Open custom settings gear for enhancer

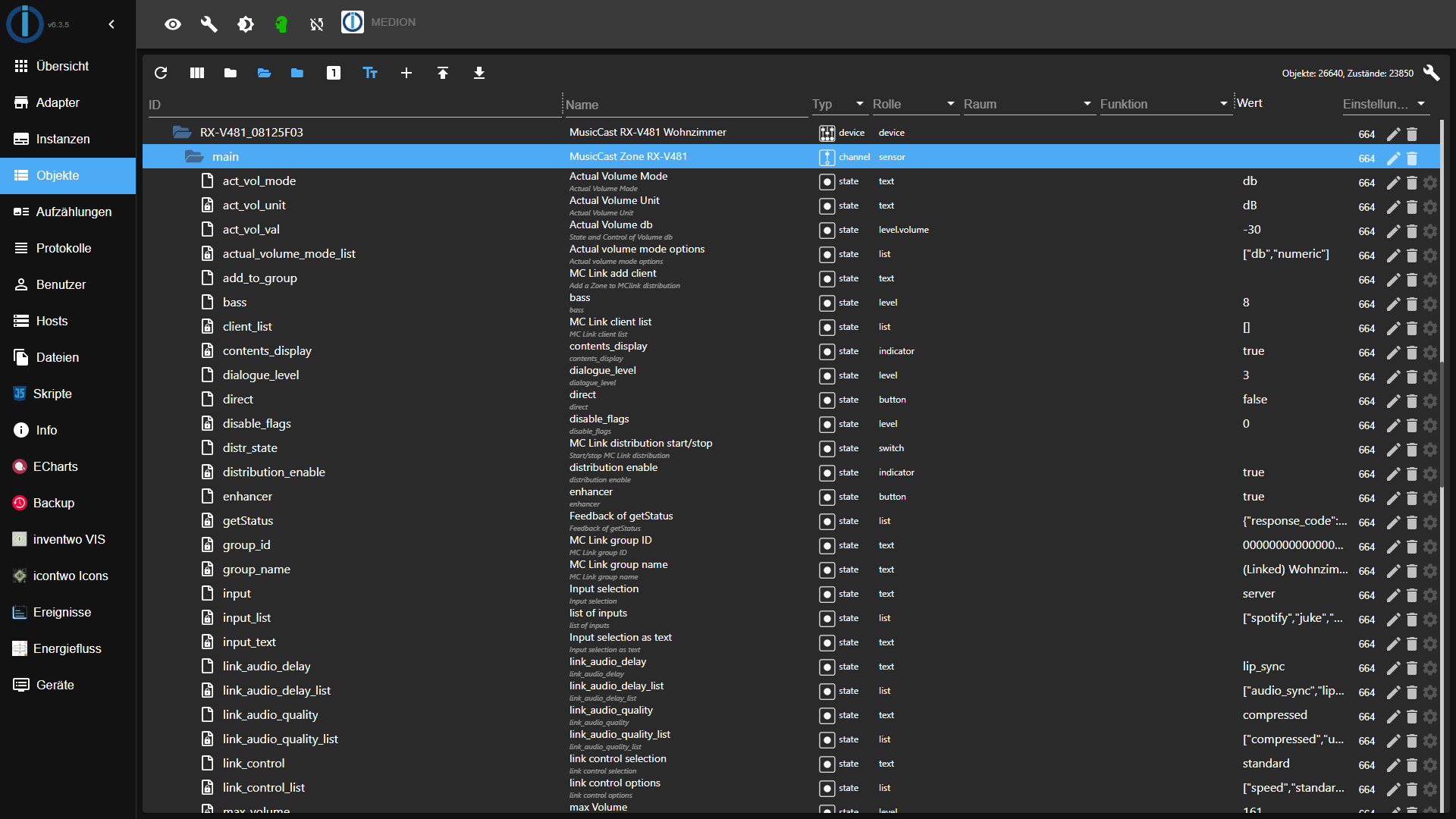(1430, 498)
